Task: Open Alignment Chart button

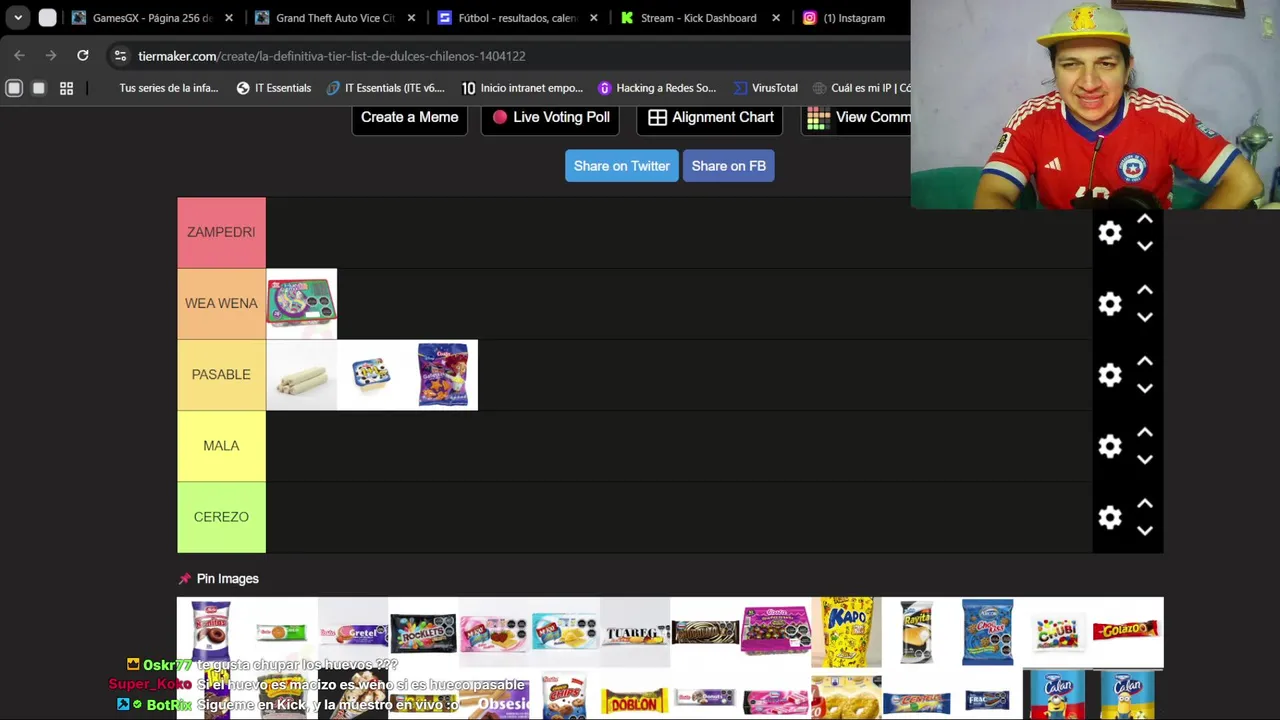Action: (x=711, y=117)
